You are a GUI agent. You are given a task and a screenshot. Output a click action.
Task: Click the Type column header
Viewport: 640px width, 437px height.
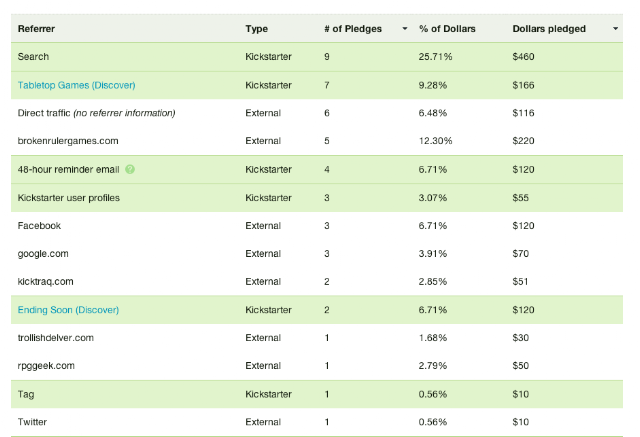[x=257, y=29]
